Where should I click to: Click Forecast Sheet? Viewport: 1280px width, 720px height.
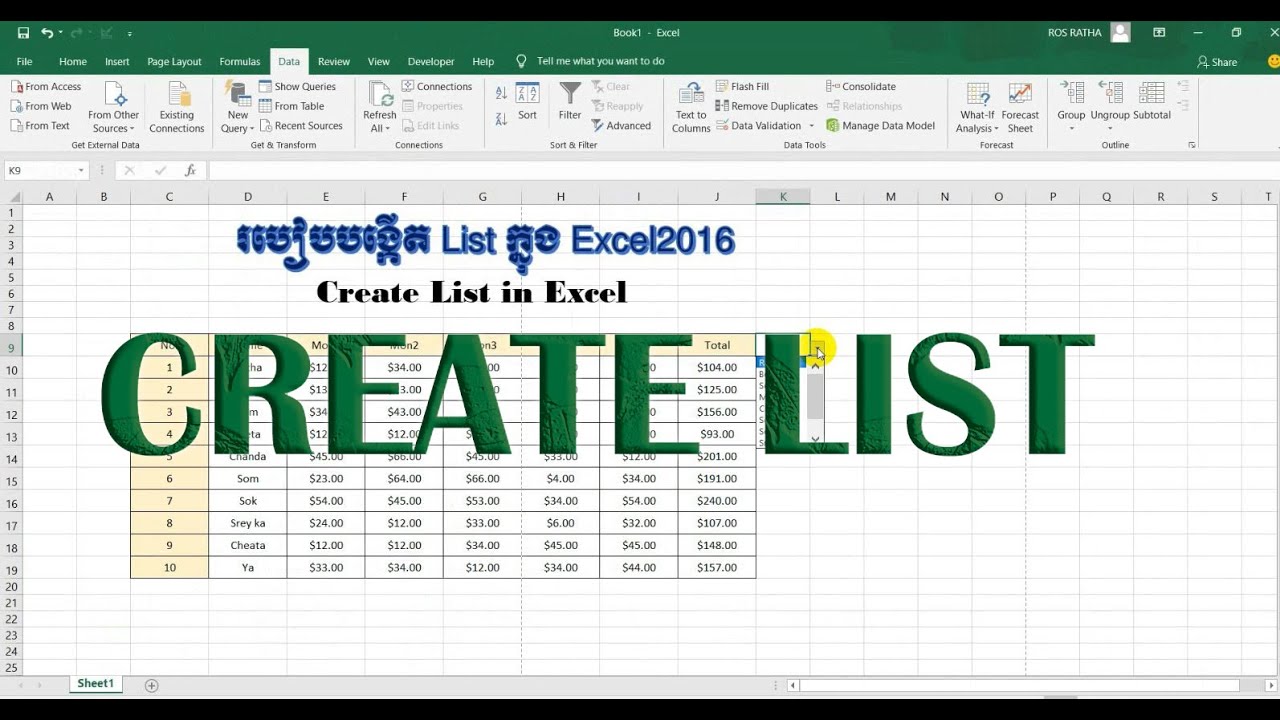pyautogui.click(x=1020, y=108)
